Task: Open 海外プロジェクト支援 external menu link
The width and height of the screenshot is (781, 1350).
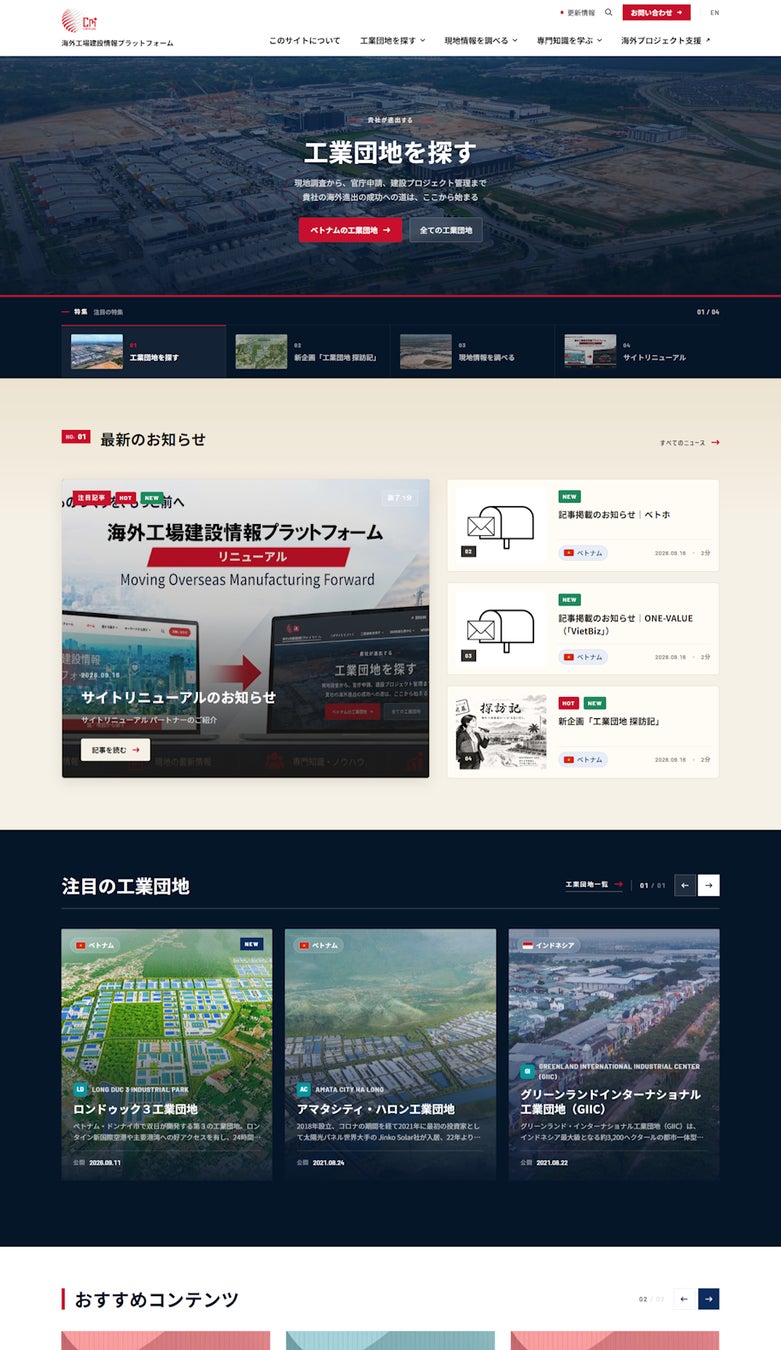Action: (x=666, y=41)
